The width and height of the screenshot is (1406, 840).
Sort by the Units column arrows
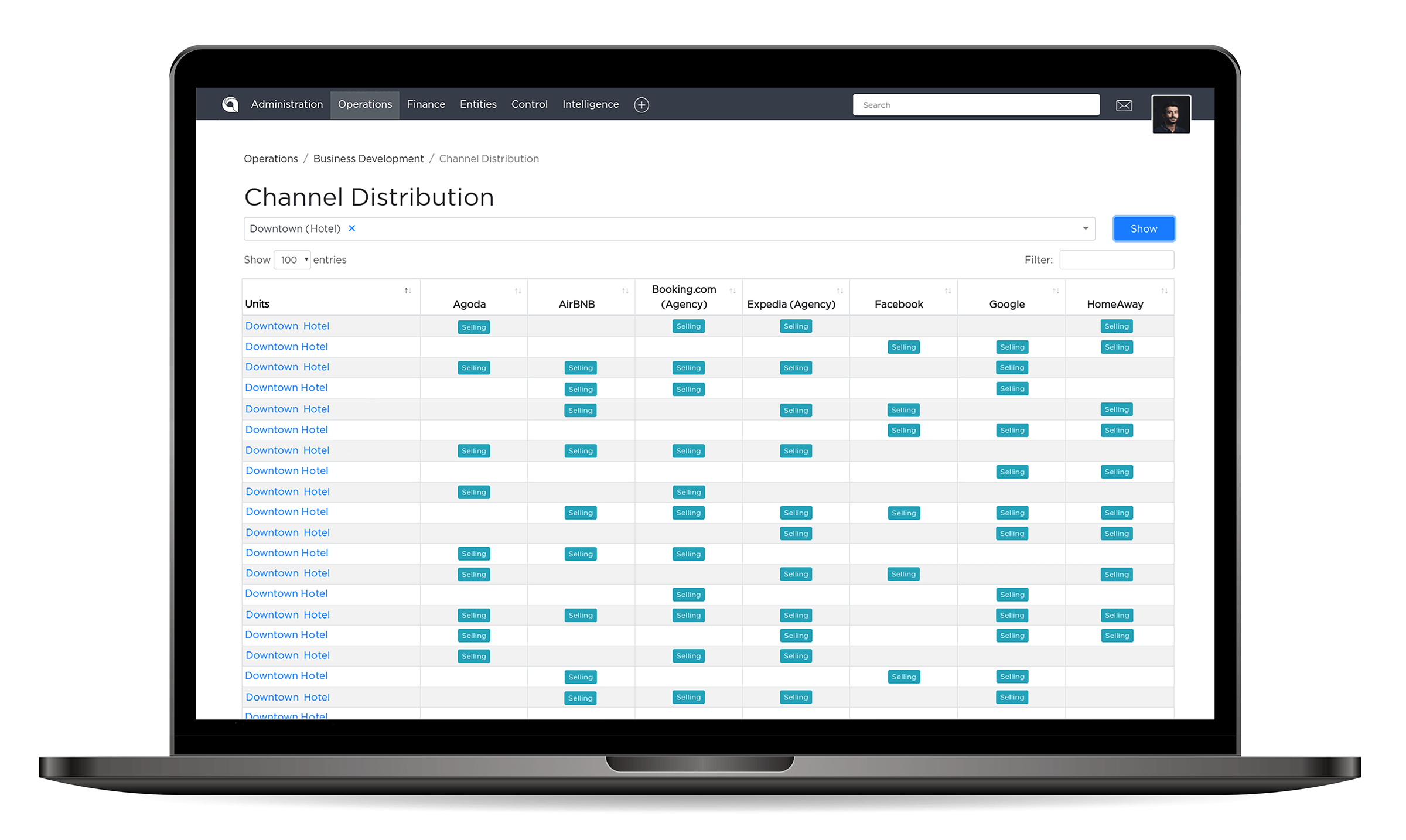coord(408,291)
